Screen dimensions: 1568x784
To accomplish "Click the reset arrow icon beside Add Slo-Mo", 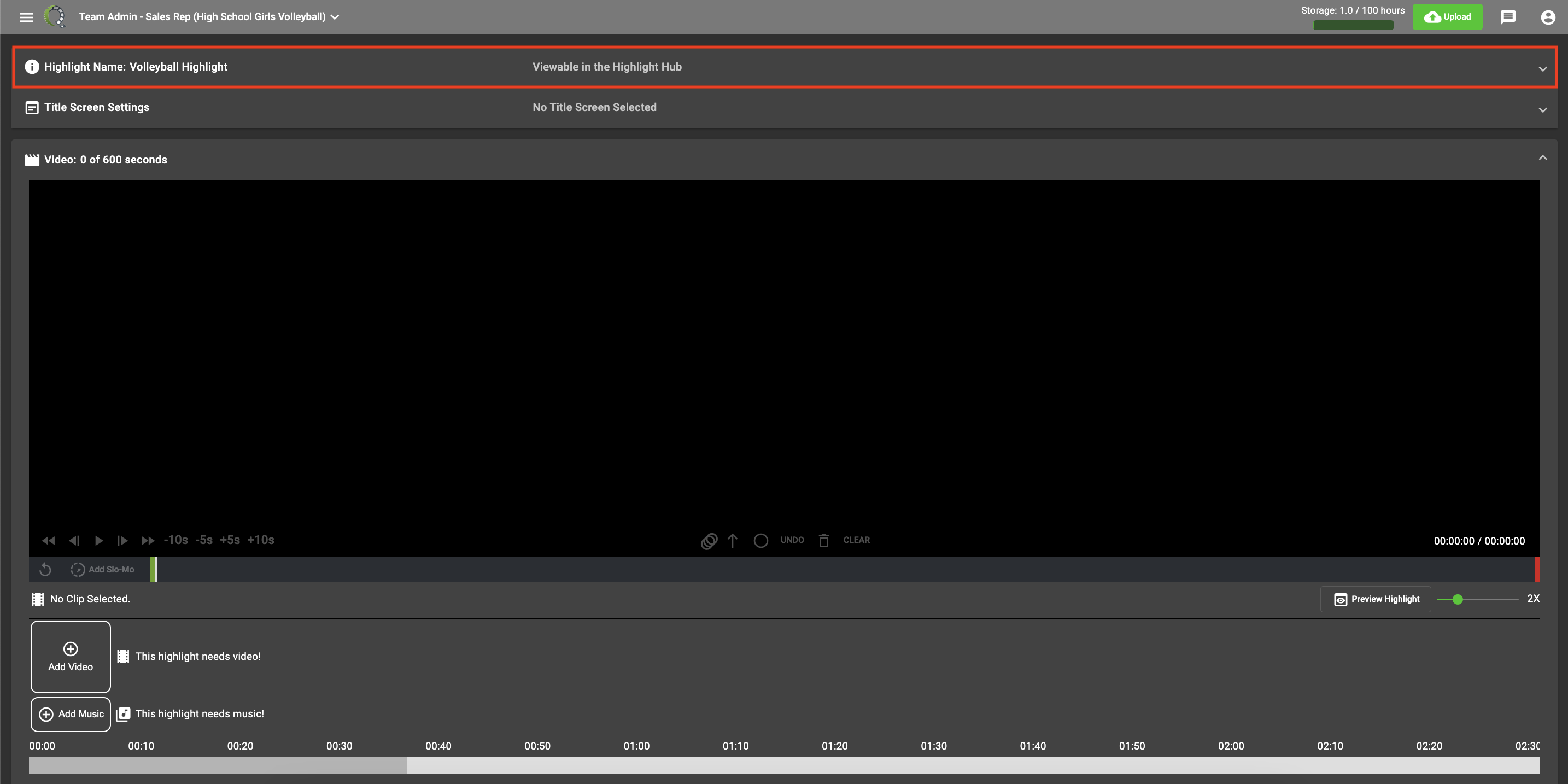I will [x=45, y=569].
